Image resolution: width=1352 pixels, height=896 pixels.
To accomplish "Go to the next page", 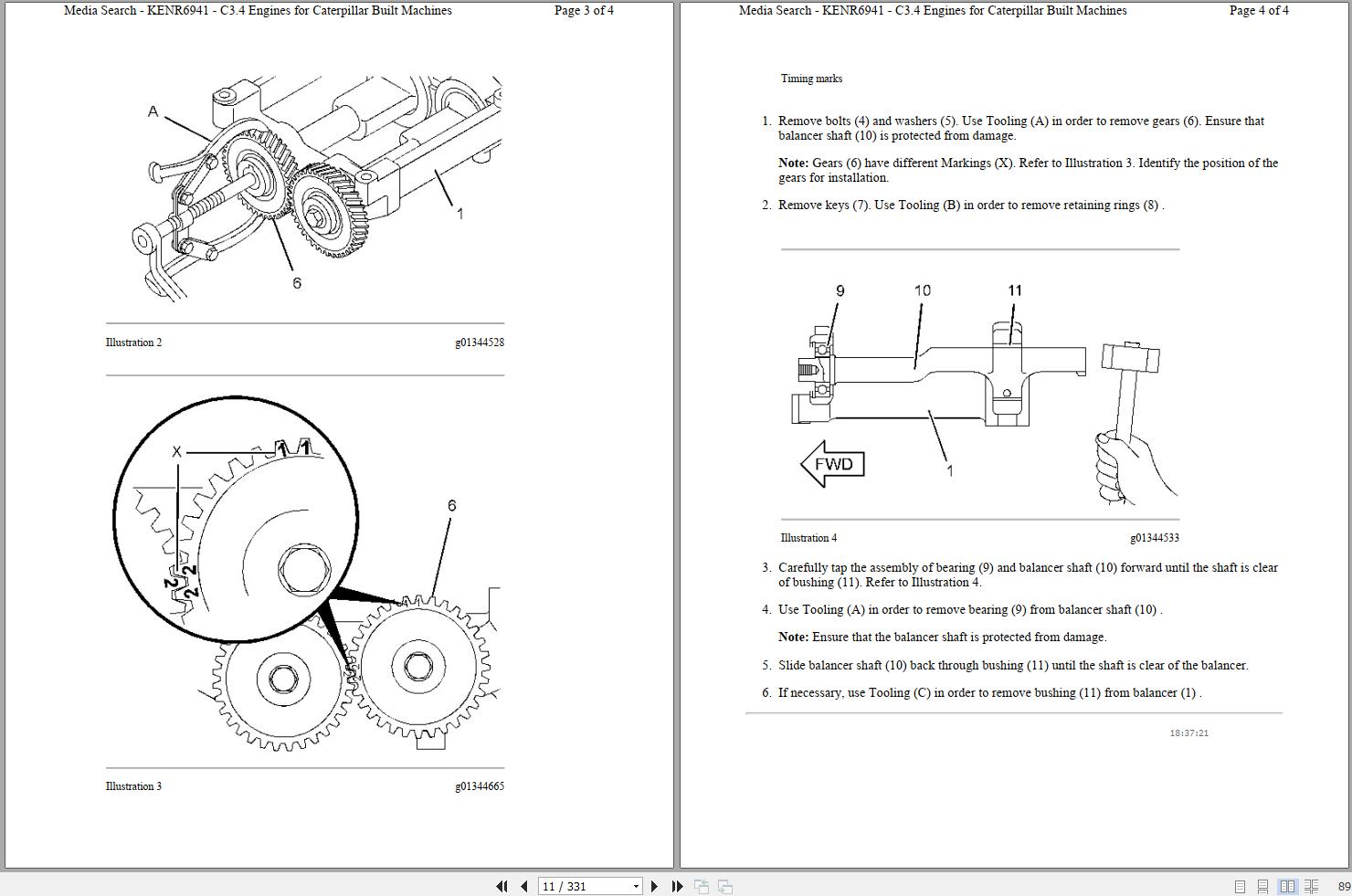I will tap(654, 886).
